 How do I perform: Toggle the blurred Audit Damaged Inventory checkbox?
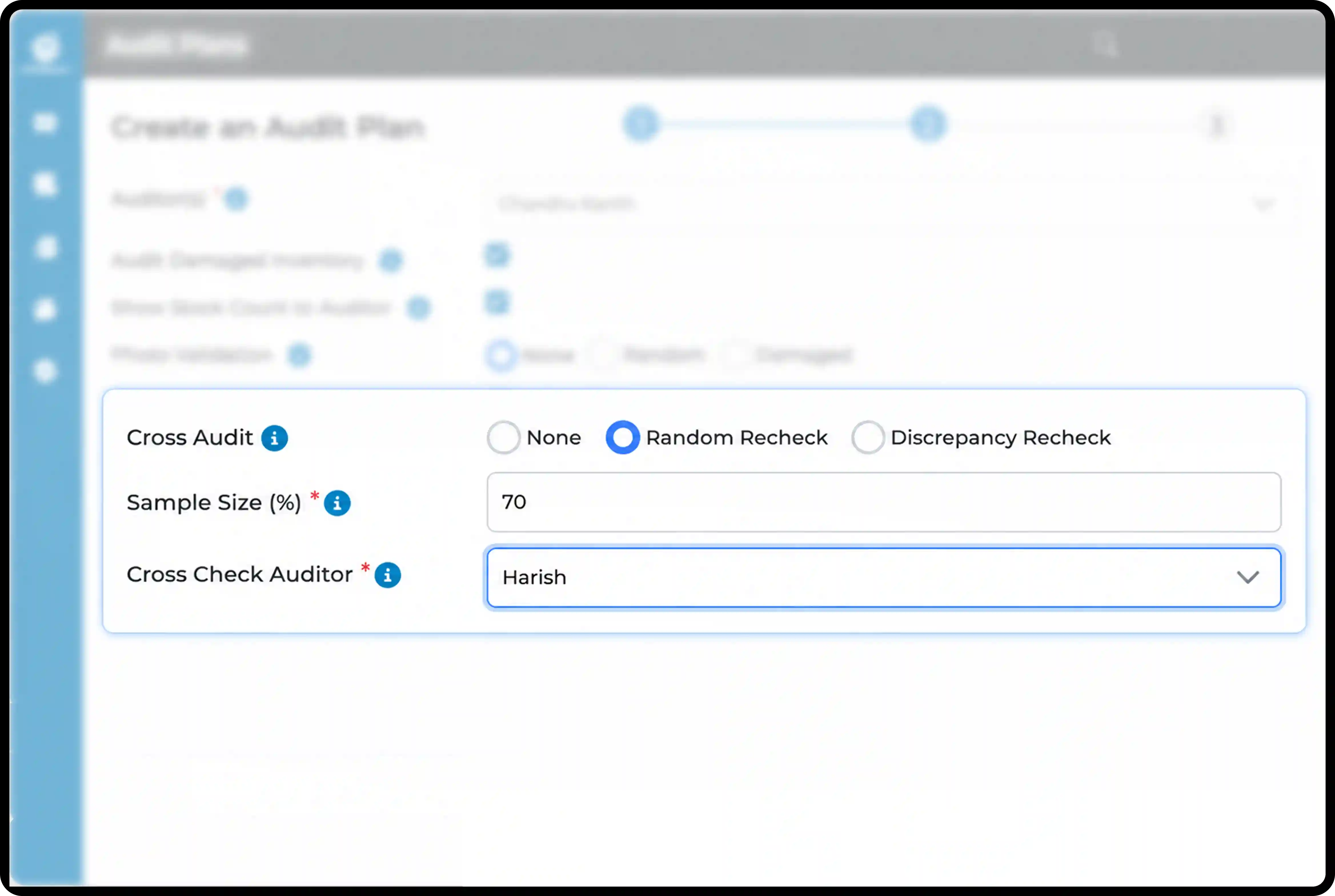pyautogui.click(x=497, y=255)
